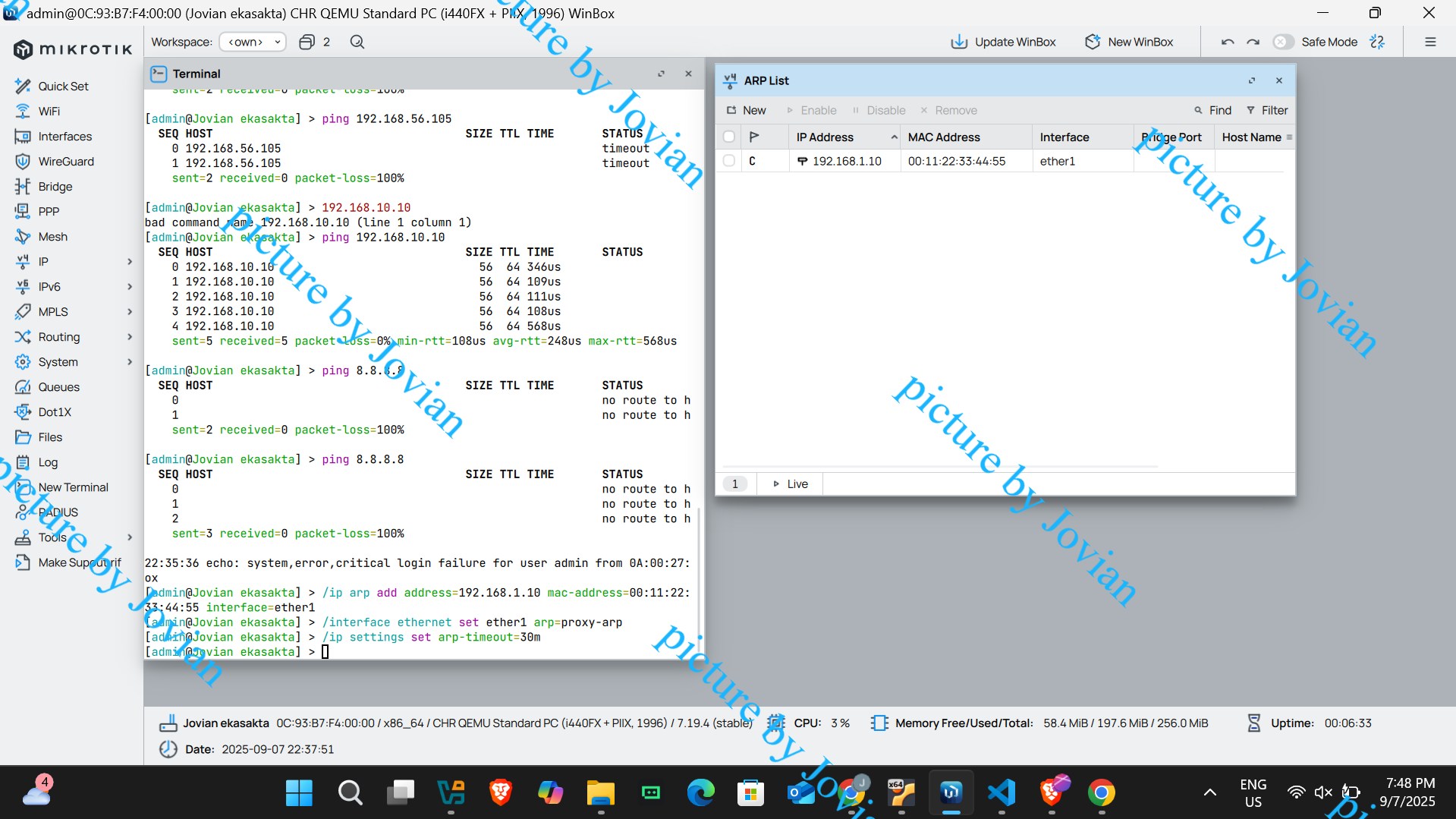
Task: Open Microsoft Edge from taskbar
Action: 700,792
